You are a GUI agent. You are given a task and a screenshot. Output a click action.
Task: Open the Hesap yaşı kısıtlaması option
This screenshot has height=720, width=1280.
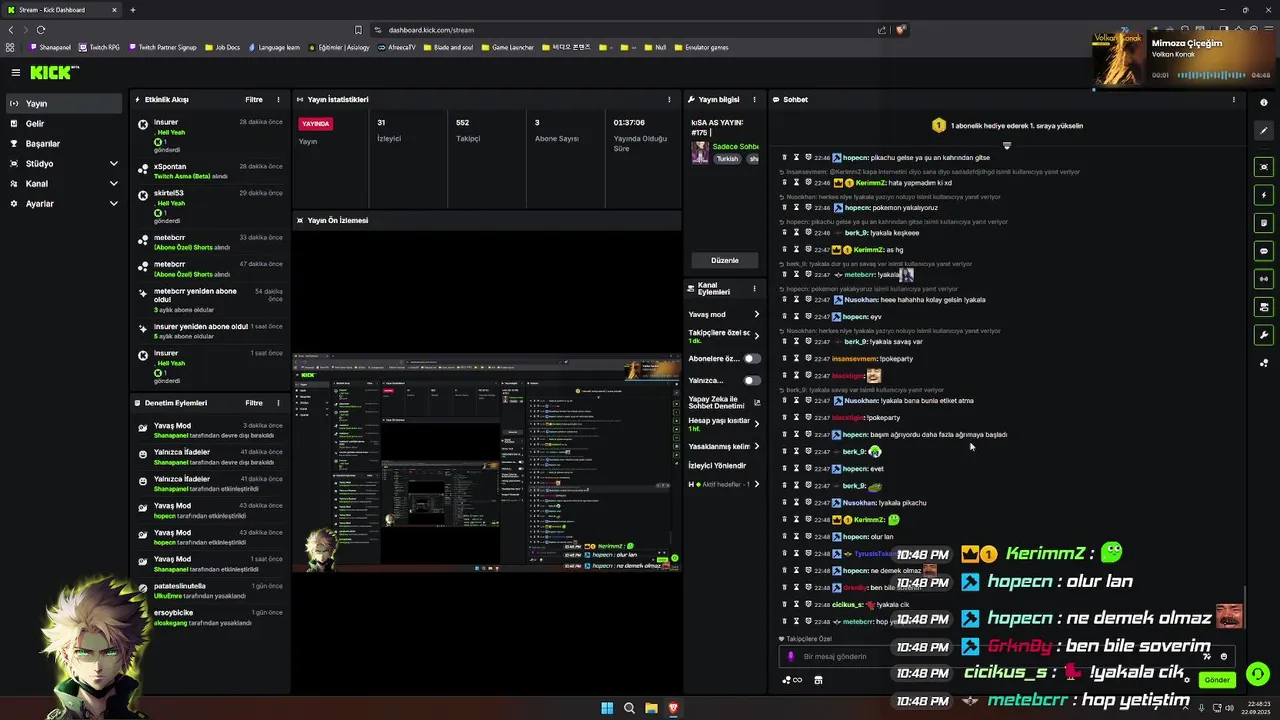724,424
